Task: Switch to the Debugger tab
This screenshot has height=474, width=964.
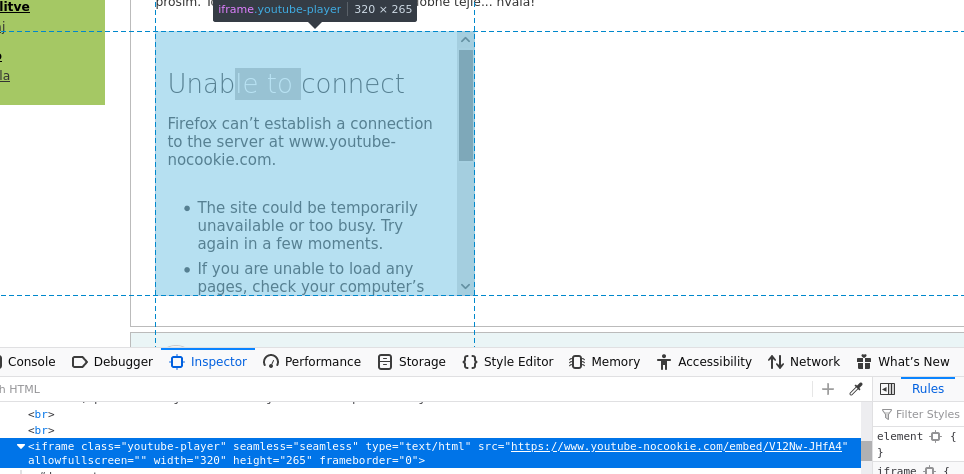Action: tap(113, 362)
